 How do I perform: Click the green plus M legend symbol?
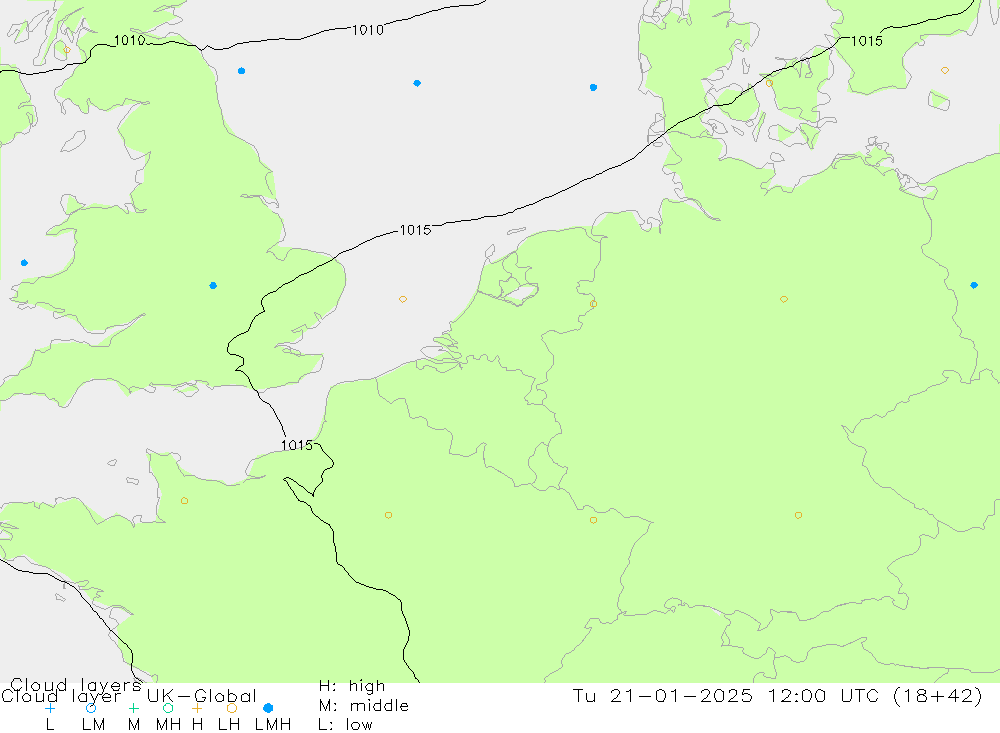click(x=133, y=708)
